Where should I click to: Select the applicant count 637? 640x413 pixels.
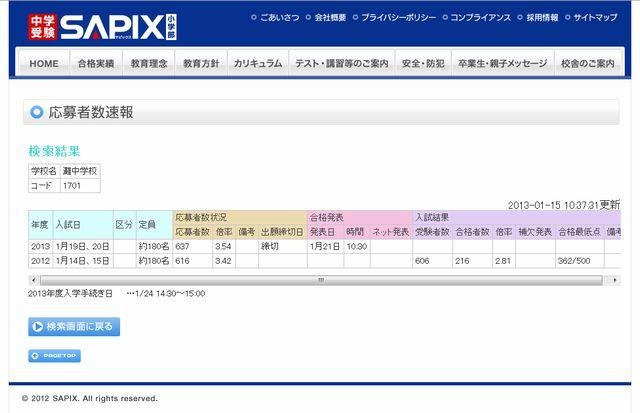pyautogui.click(x=192, y=246)
